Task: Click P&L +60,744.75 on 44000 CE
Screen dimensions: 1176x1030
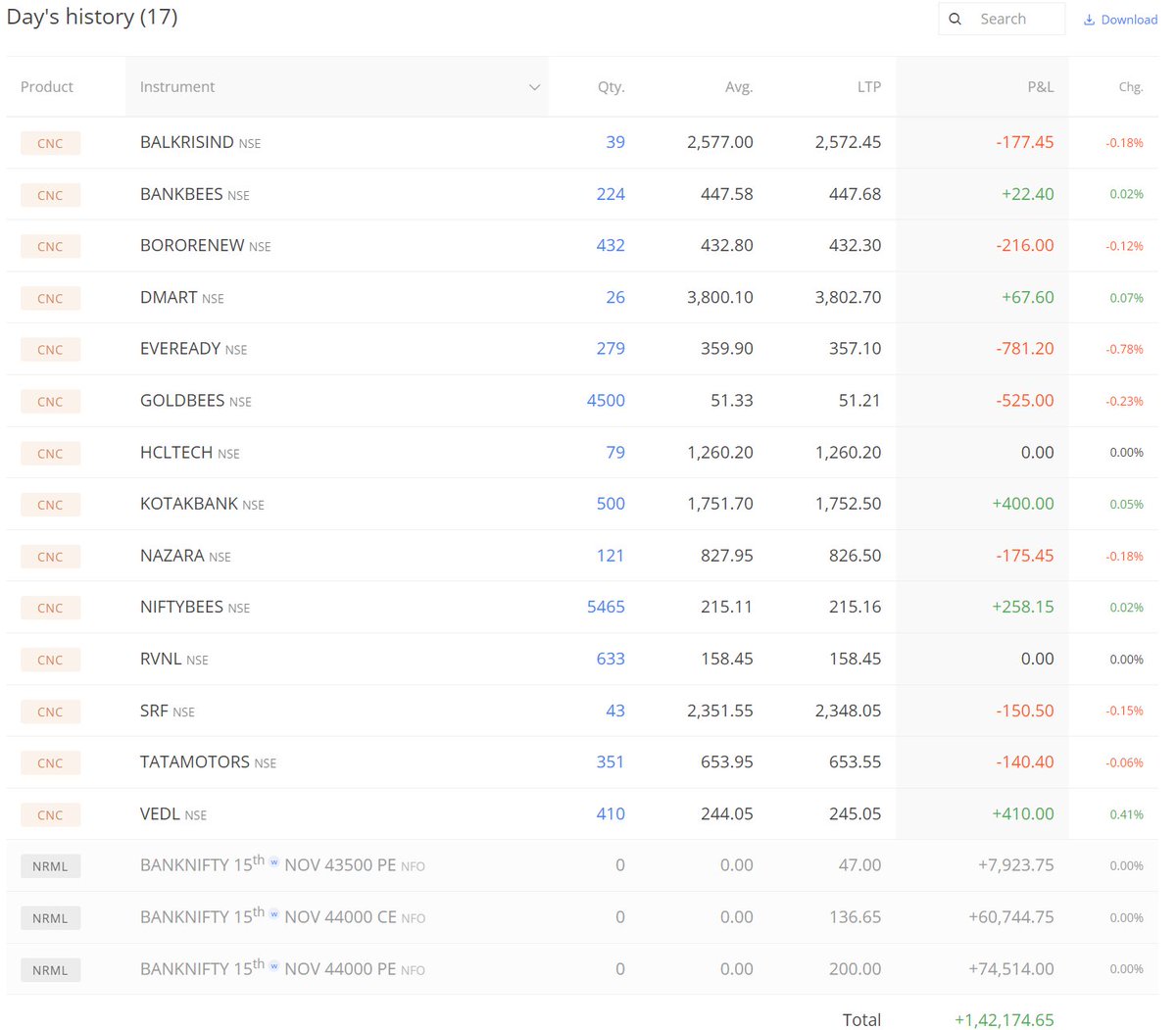Action: coord(1011,917)
